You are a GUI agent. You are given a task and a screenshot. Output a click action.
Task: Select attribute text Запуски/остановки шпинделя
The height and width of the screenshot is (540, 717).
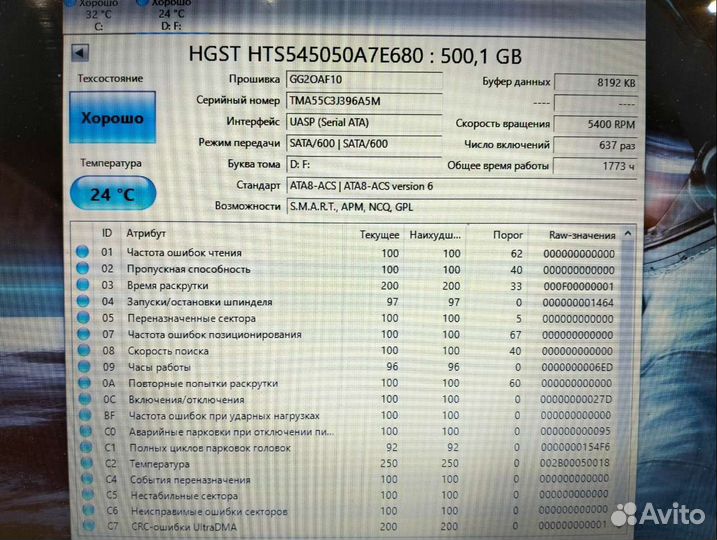point(200,302)
